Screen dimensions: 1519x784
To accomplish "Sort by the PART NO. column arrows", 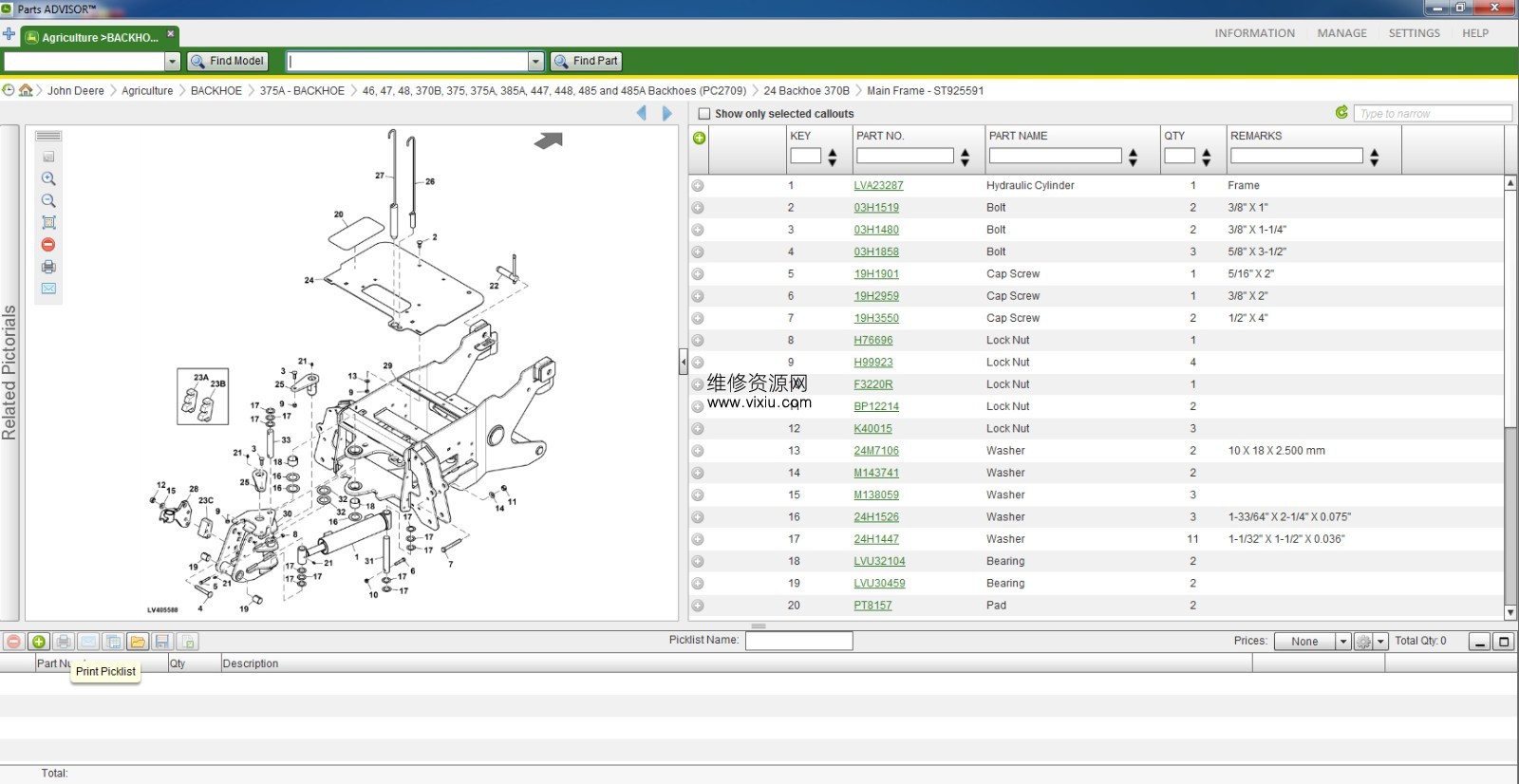I will click(x=965, y=158).
